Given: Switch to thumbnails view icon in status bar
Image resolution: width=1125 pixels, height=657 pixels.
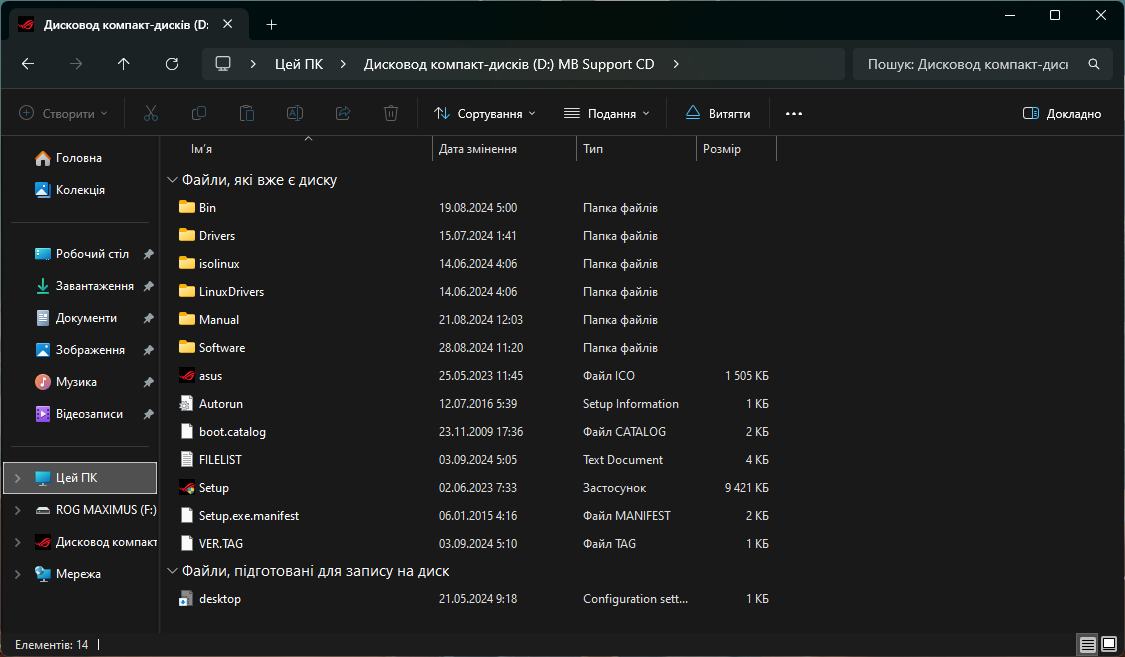Looking at the screenshot, I should [x=1109, y=644].
